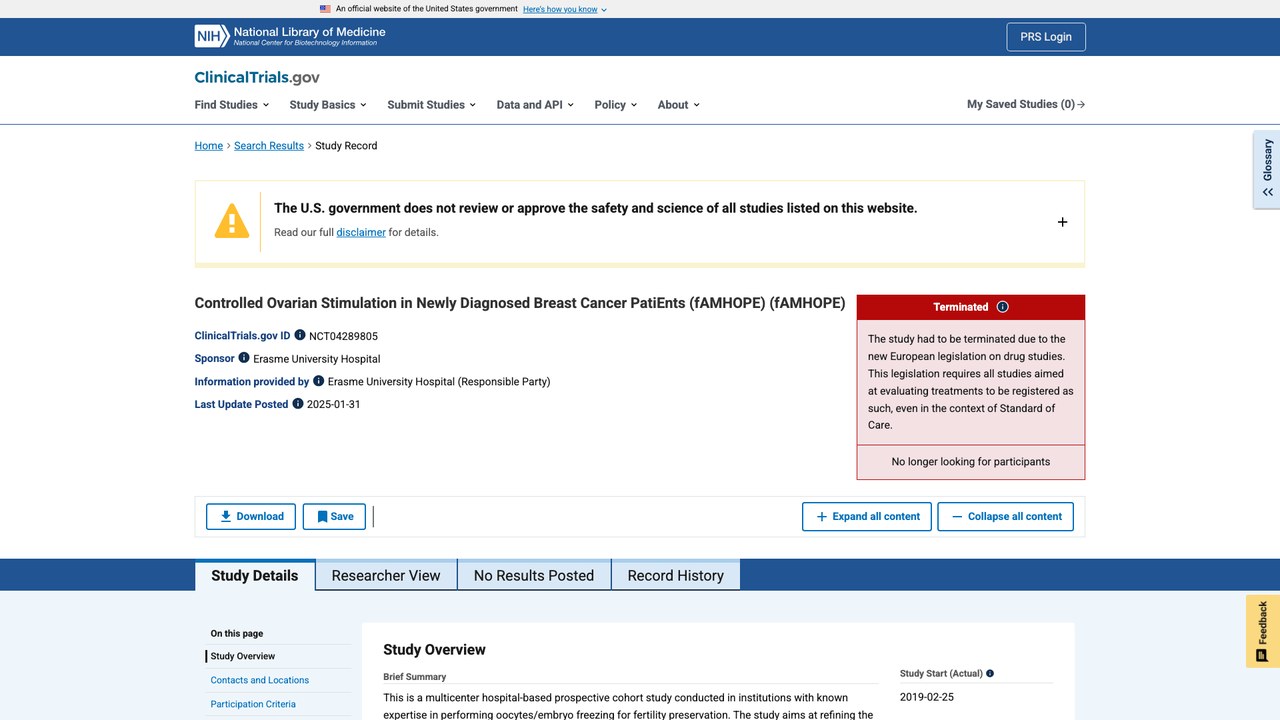Viewport: 1280px width, 720px height.
Task: Click the info icon next to ClinicalTrials.gov ID
Action: (300, 335)
